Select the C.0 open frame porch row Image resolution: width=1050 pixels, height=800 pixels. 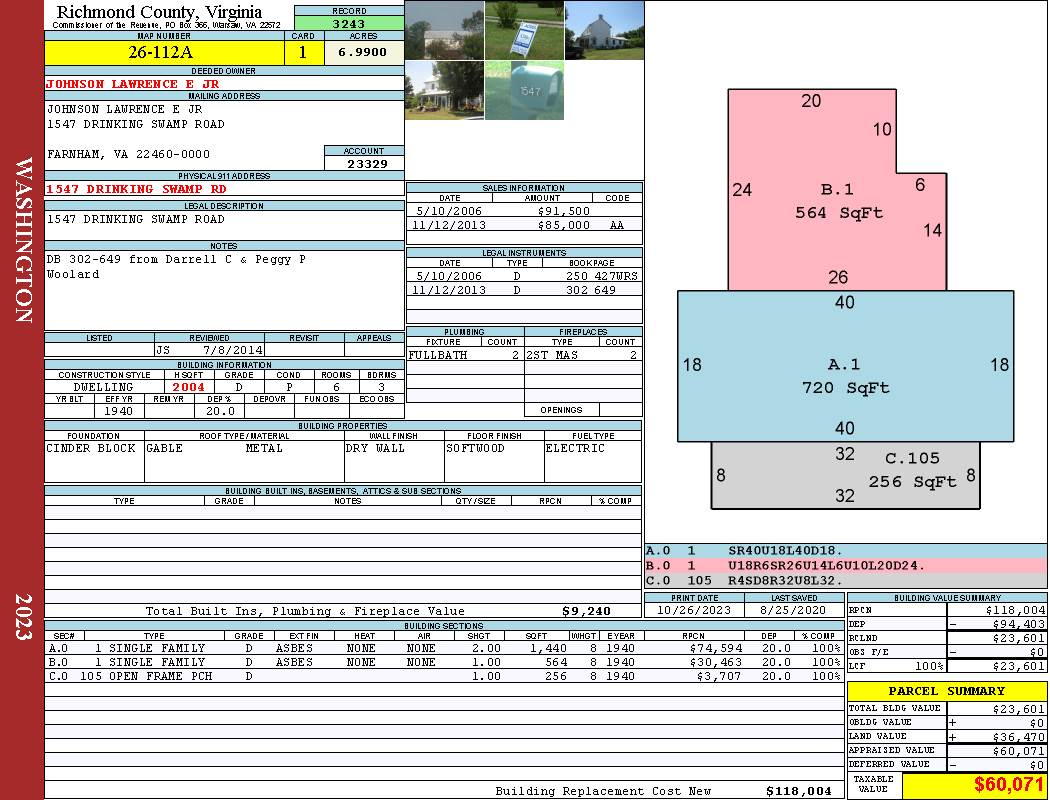click(444, 676)
